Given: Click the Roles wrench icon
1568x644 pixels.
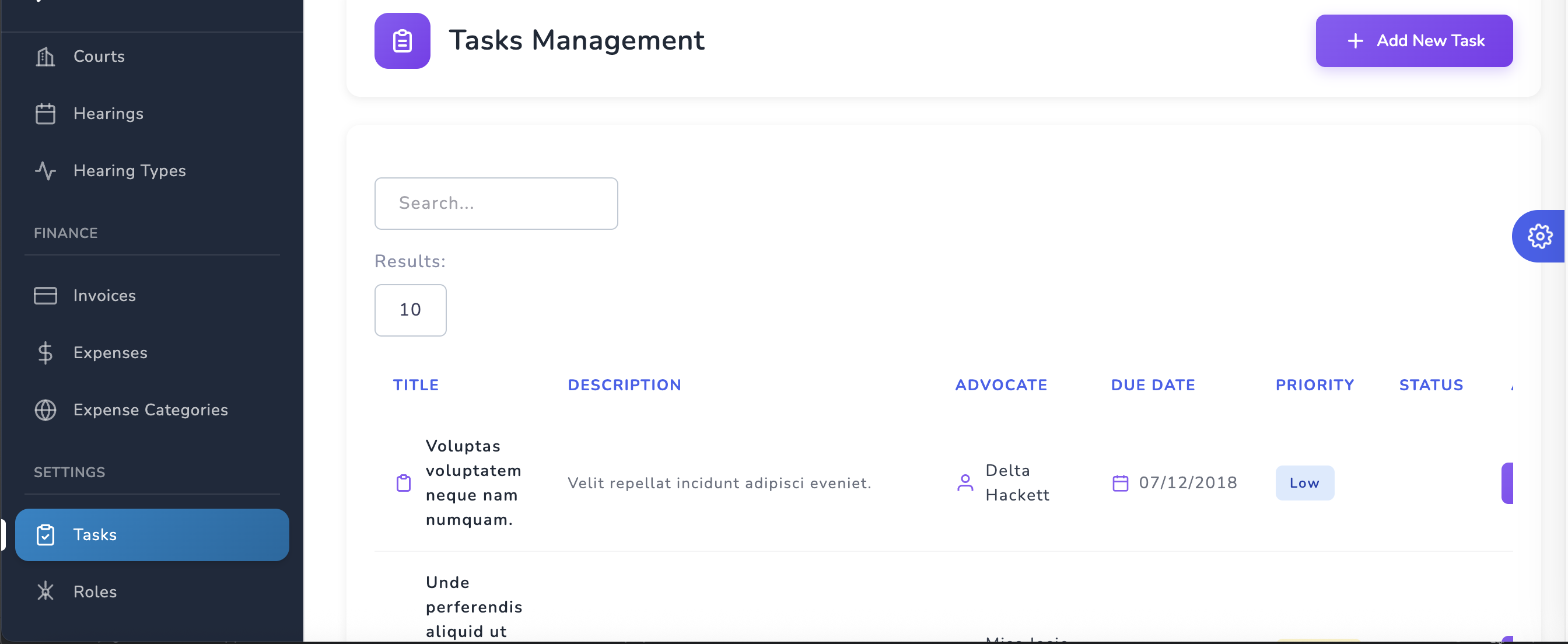Looking at the screenshot, I should (x=45, y=591).
